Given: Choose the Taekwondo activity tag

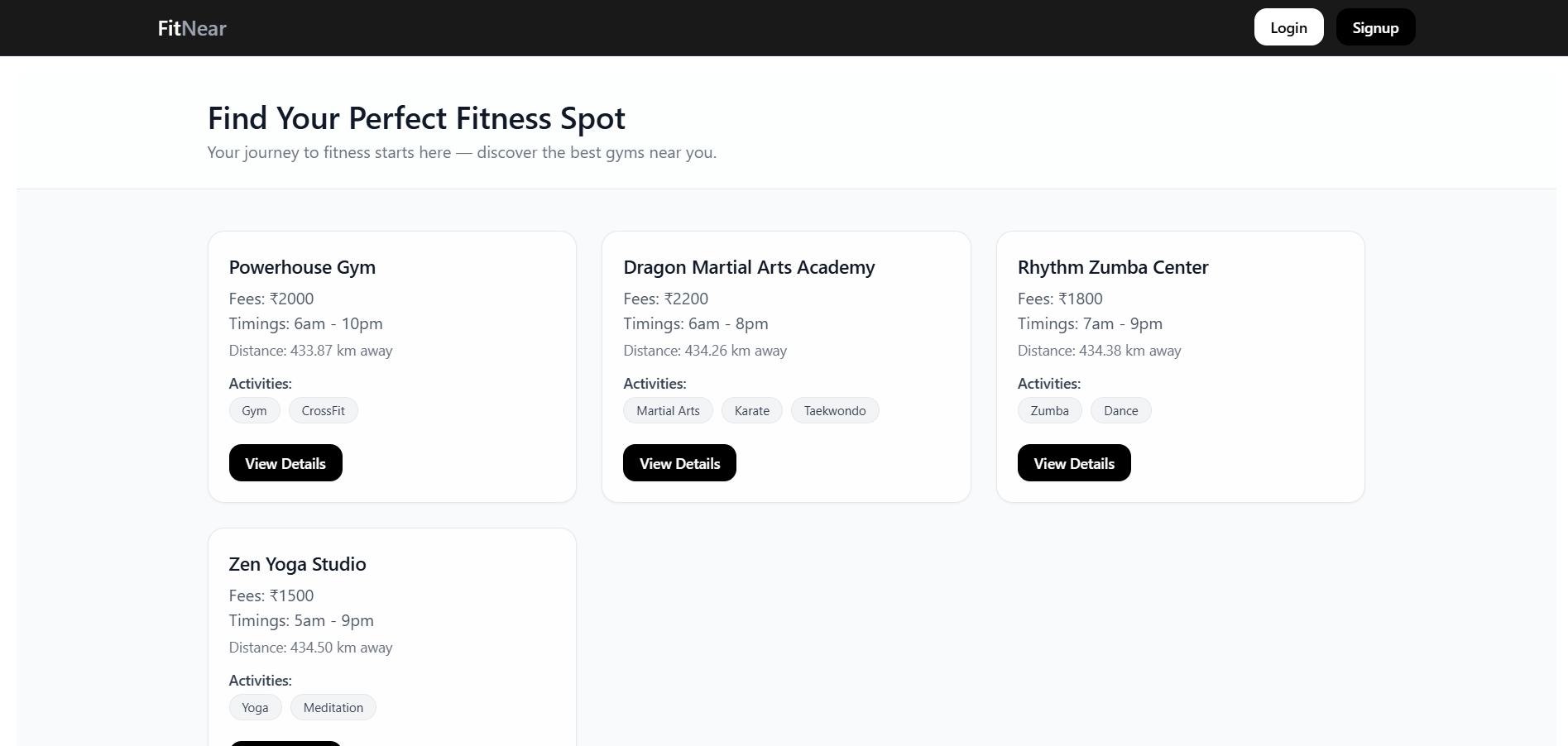Looking at the screenshot, I should (x=835, y=411).
